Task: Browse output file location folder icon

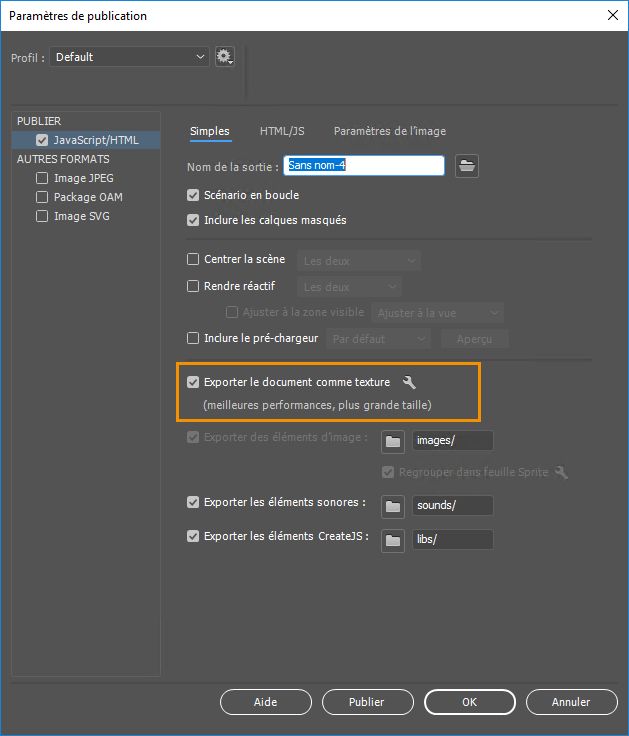Action: click(x=467, y=166)
